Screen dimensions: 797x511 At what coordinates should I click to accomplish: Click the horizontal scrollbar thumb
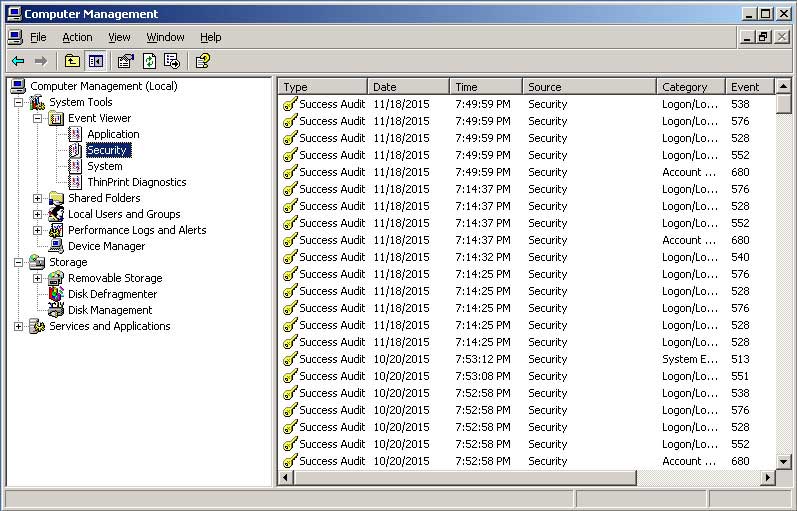pyautogui.click(x=464, y=477)
